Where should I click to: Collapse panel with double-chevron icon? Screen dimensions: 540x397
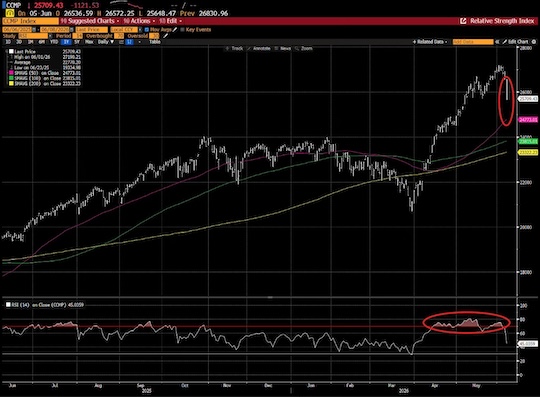tap(497, 42)
